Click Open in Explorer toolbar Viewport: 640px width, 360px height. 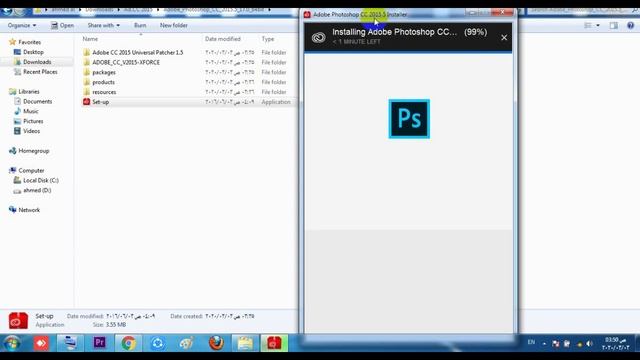(62, 25)
